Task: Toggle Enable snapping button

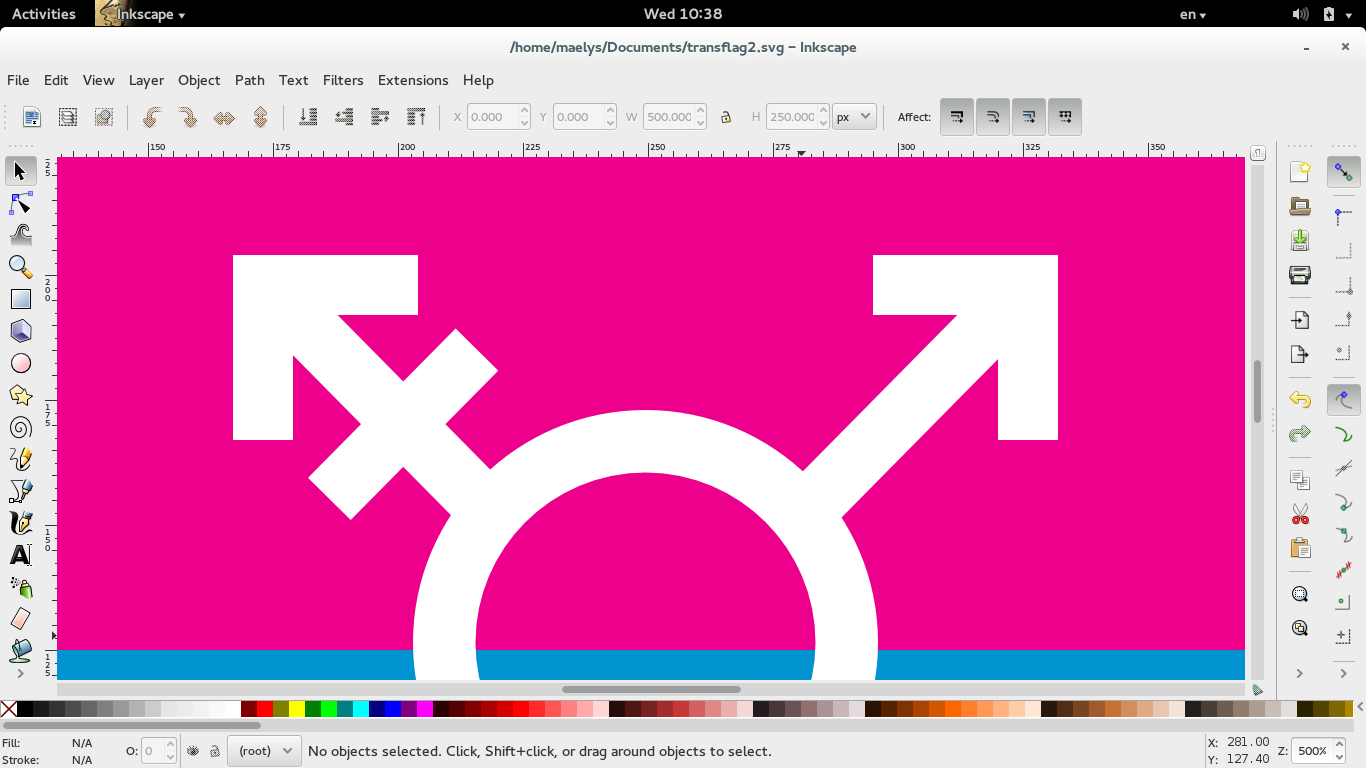Action: [x=1343, y=172]
